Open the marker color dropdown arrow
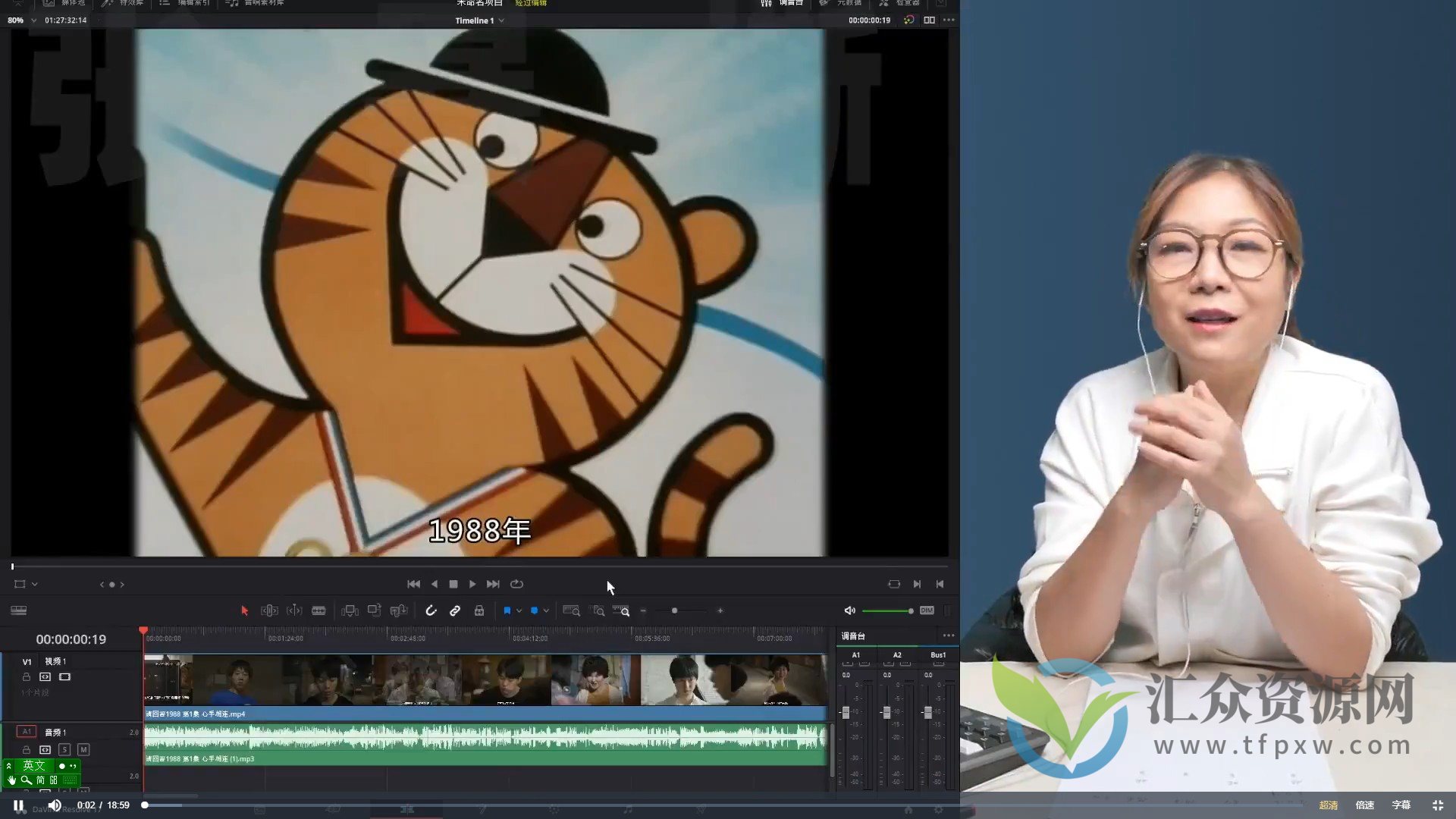Screen dimensions: 1456x819 (546, 610)
